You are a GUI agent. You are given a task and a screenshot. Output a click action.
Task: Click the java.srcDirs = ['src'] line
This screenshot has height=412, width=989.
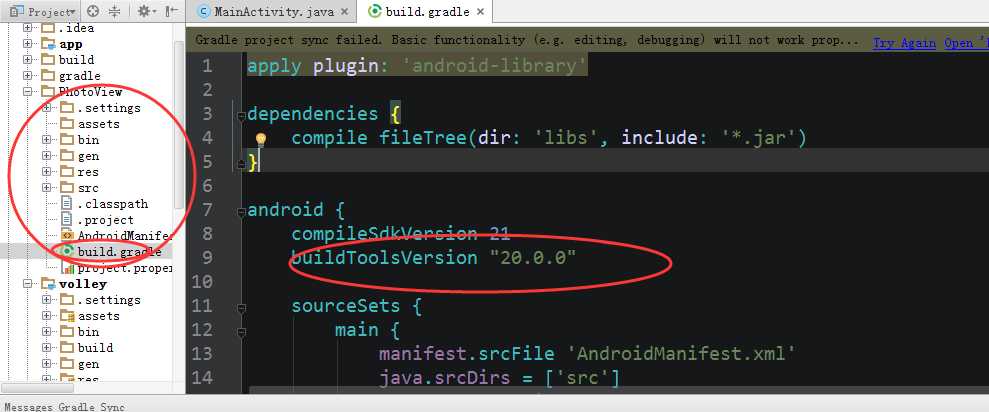[x=499, y=377]
